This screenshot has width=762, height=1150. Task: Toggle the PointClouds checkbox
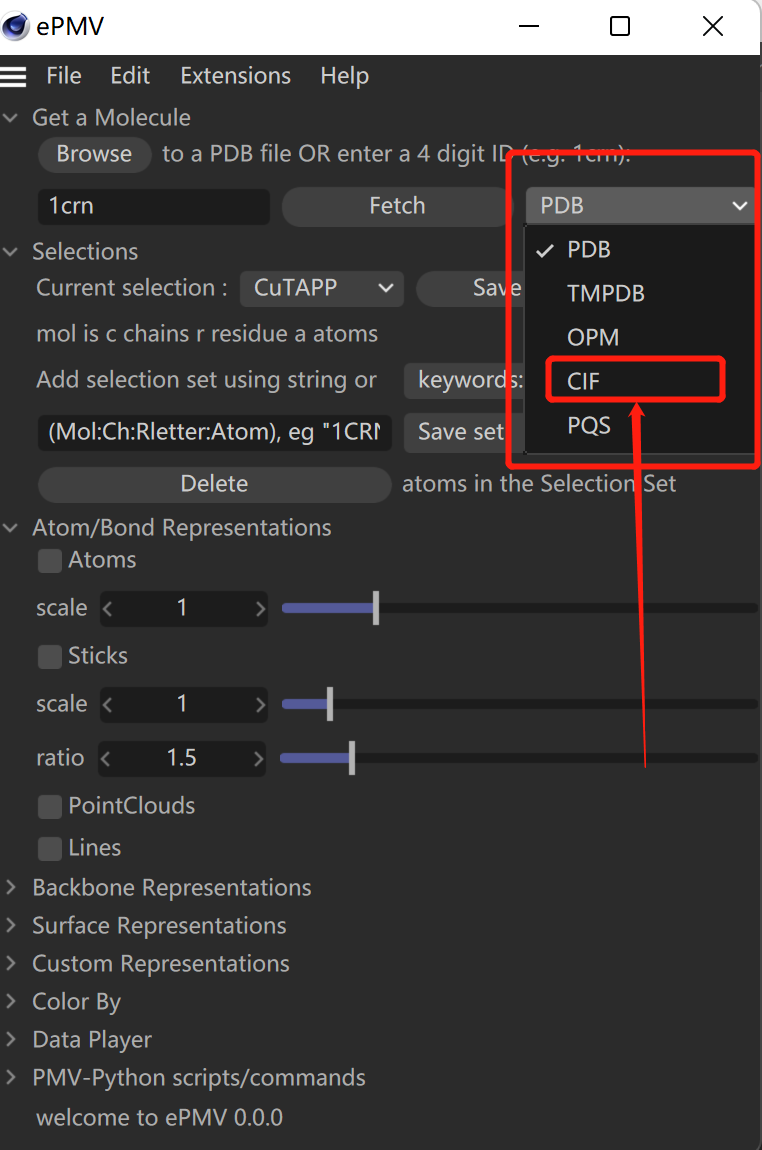(50, 807)
